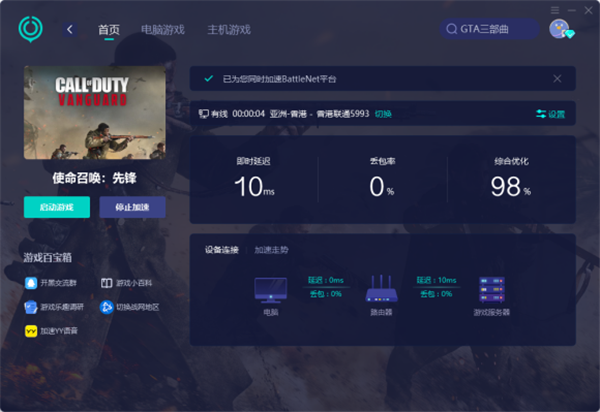This screenshot has height=412, width=600.
Task: Select the 设备连接 tab
Action: click(222, 250)
